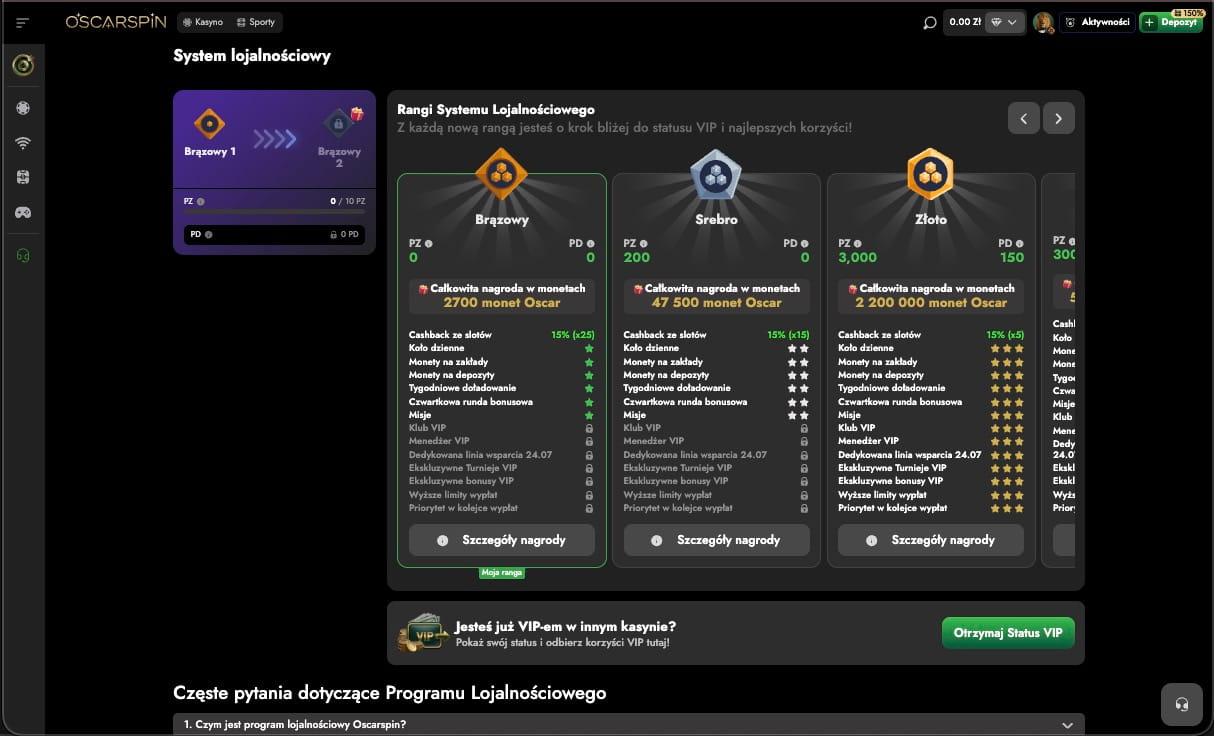Go to previous ranks with left arrow
This screenshot has width=1214, height=736.
click(x=1023, y=118)
